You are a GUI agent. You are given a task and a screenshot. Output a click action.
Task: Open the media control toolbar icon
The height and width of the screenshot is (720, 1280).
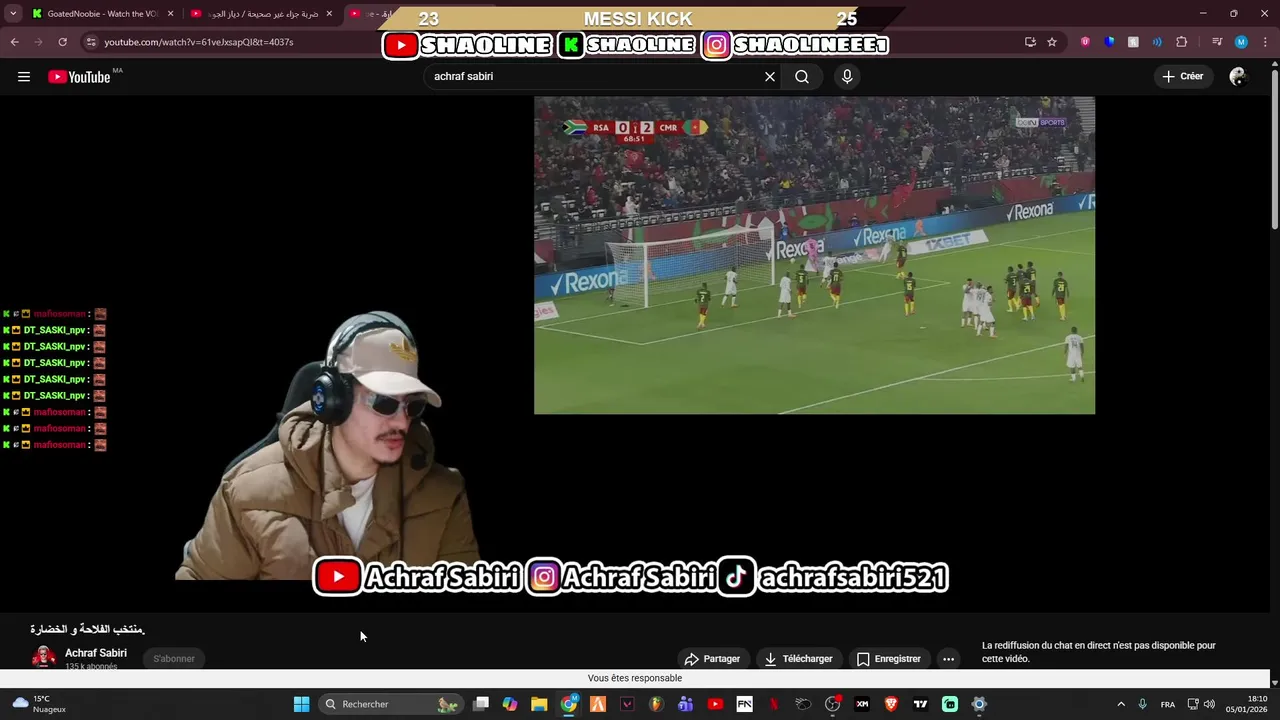[1217, 42]
